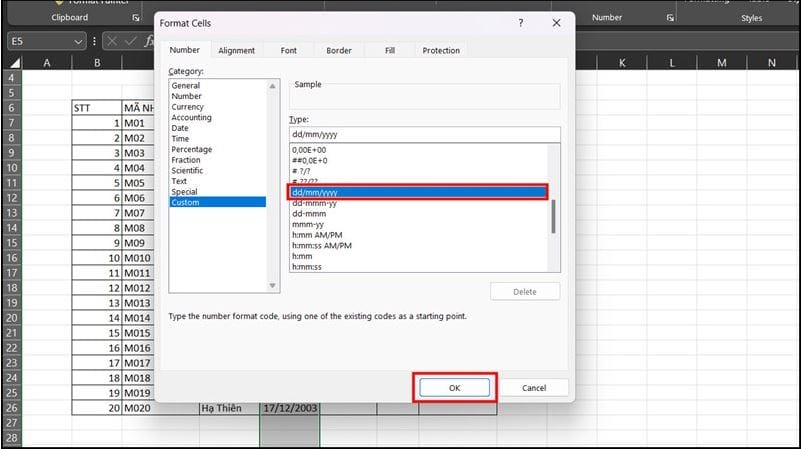Viewport: 803px width, 449px height.
Task: Click the Name Box showing E5
Action: pos(40,41)
